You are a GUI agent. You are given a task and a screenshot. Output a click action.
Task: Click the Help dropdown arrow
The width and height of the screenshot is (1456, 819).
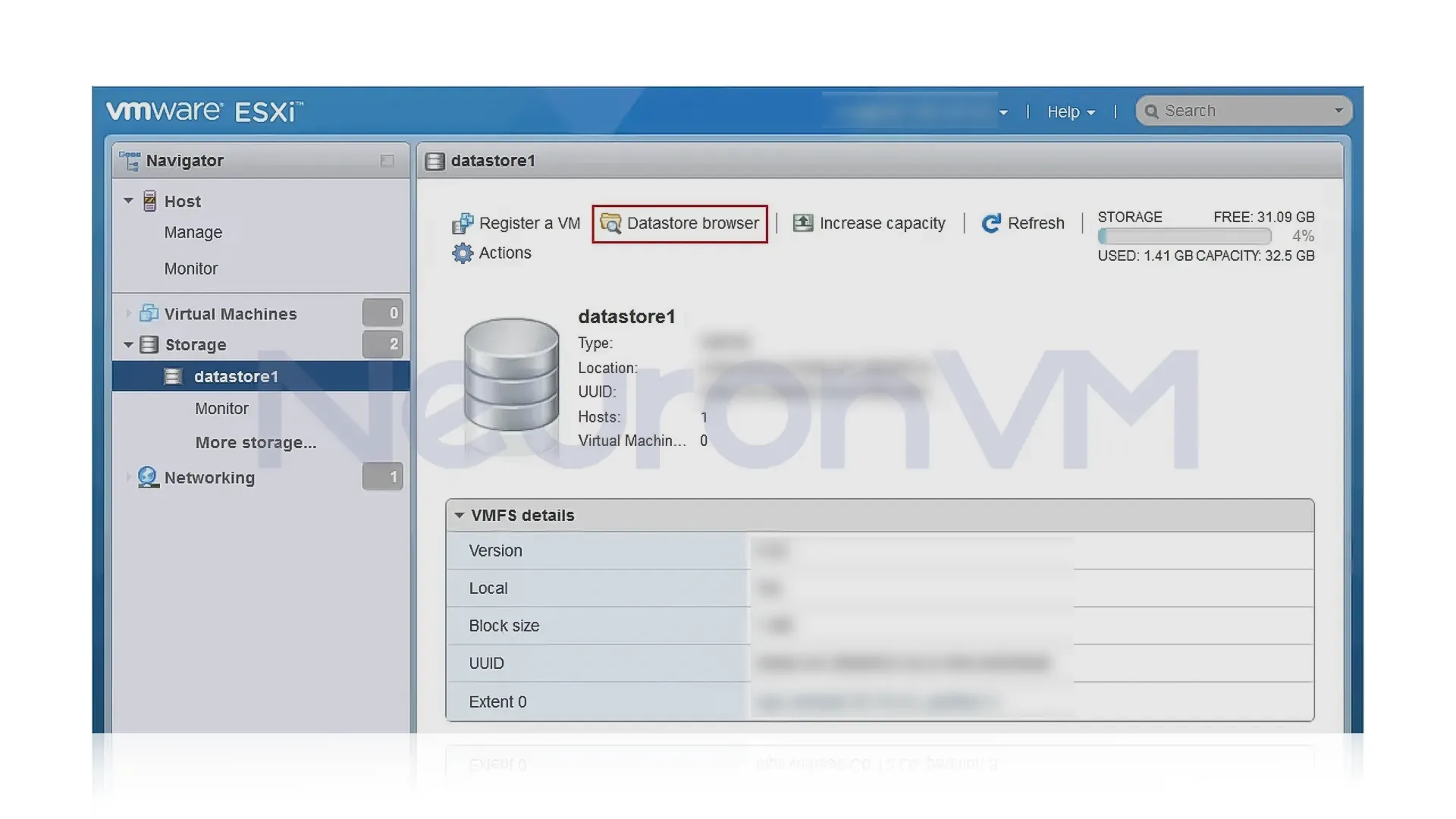[x=1090, y=113]
